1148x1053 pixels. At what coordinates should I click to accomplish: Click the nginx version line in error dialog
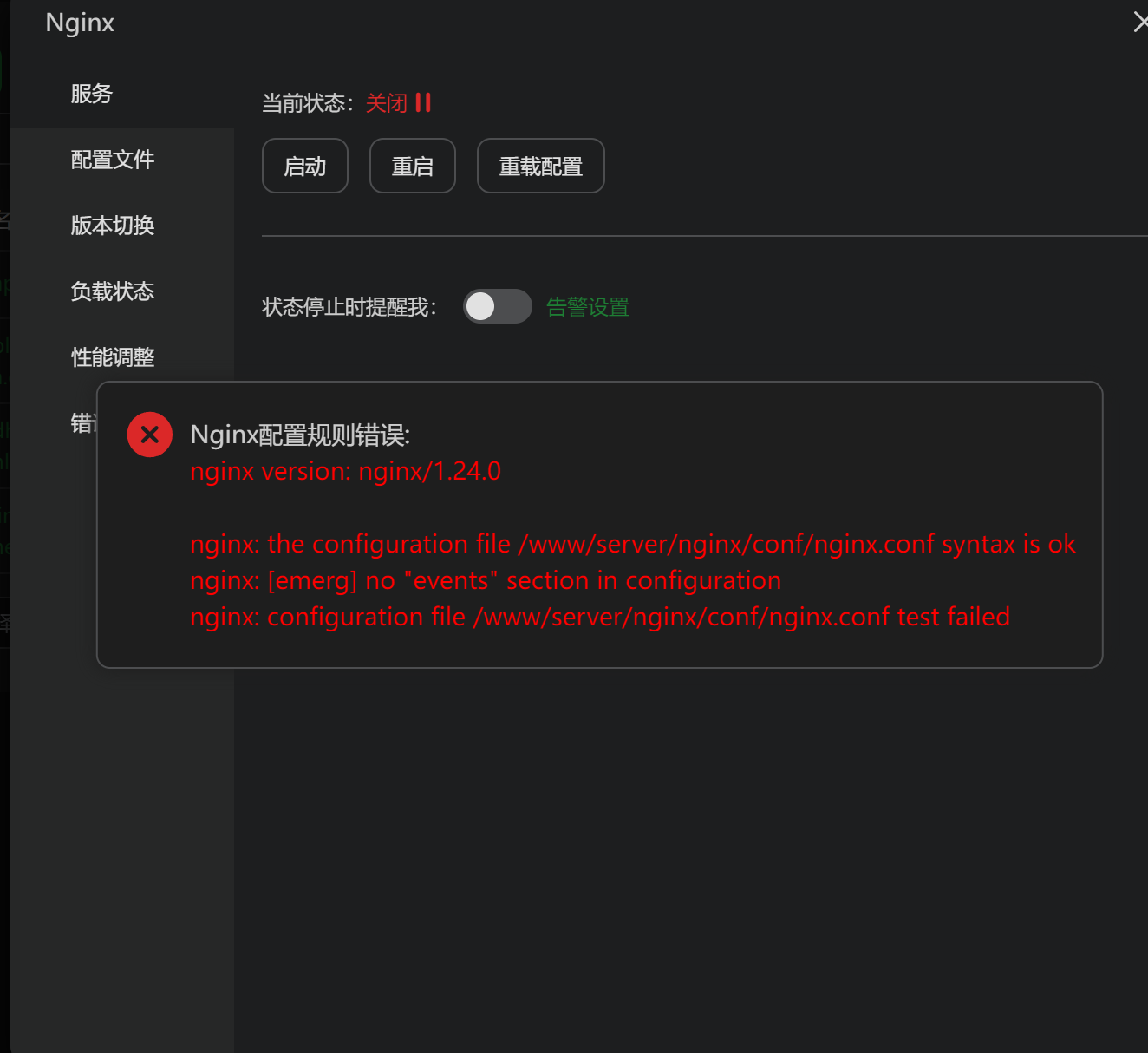[345, 471]
